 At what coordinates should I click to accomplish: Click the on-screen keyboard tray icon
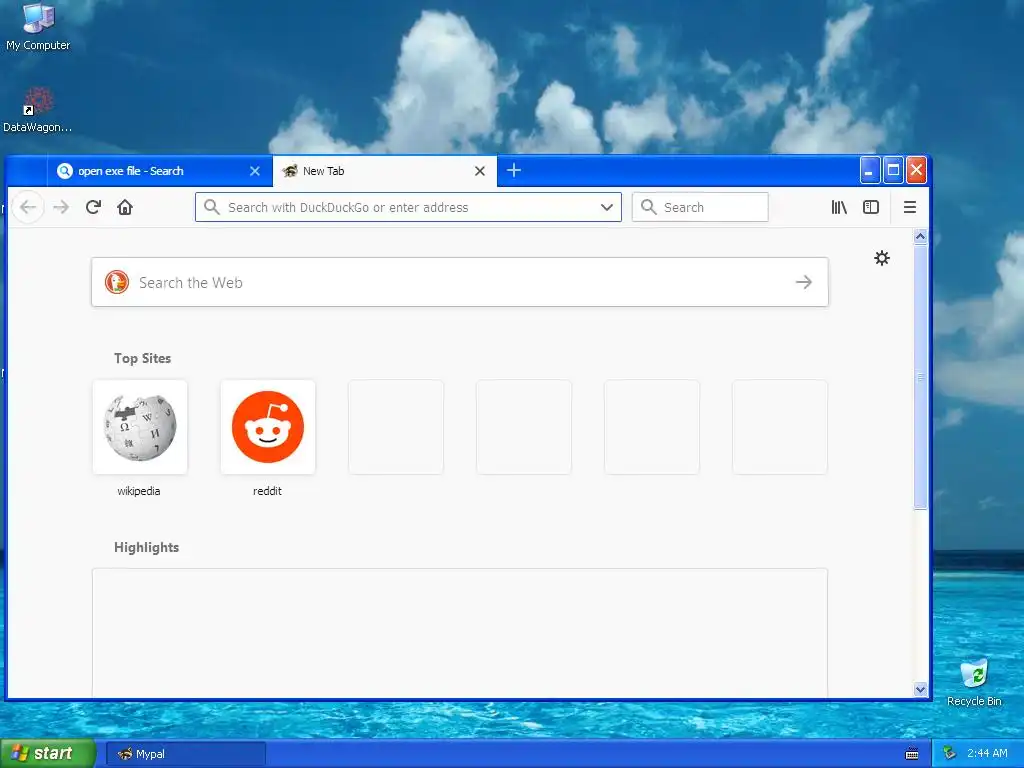(912, 754)
